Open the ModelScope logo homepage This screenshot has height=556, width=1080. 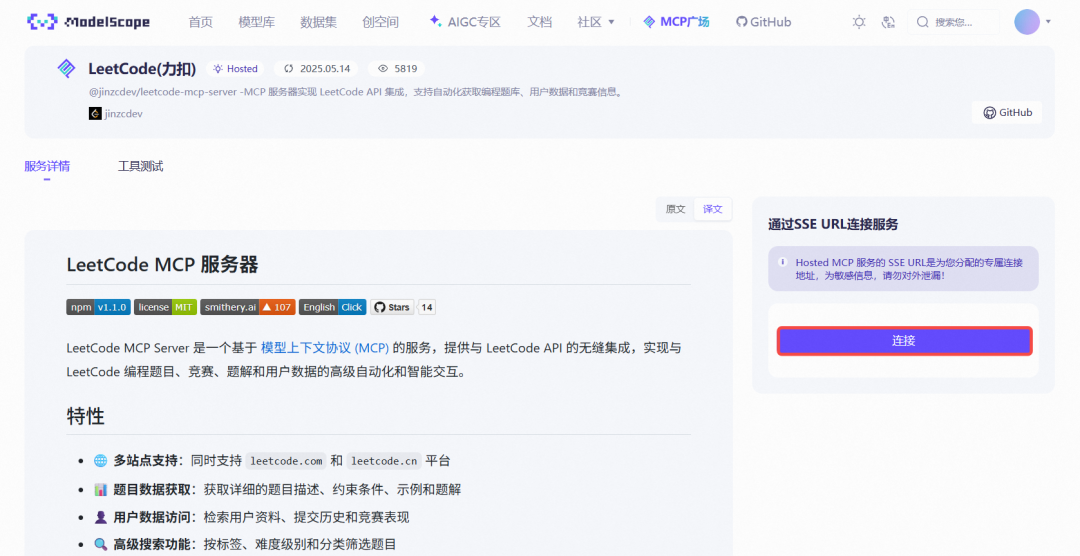point(88,22)
